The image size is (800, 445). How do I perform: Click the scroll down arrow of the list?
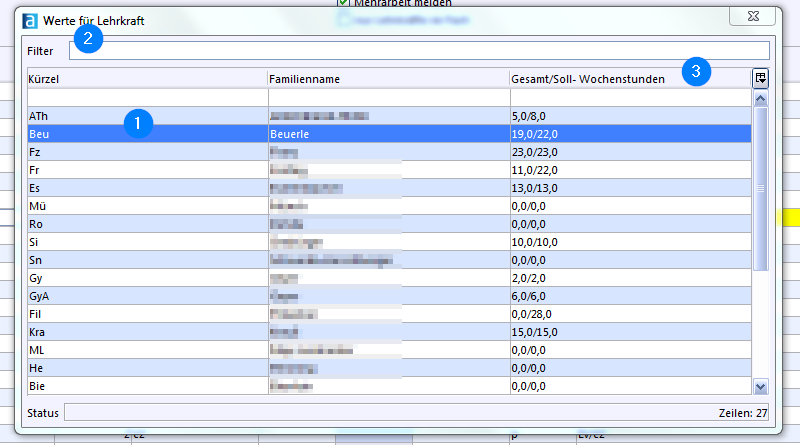click(x=760, y=387)
